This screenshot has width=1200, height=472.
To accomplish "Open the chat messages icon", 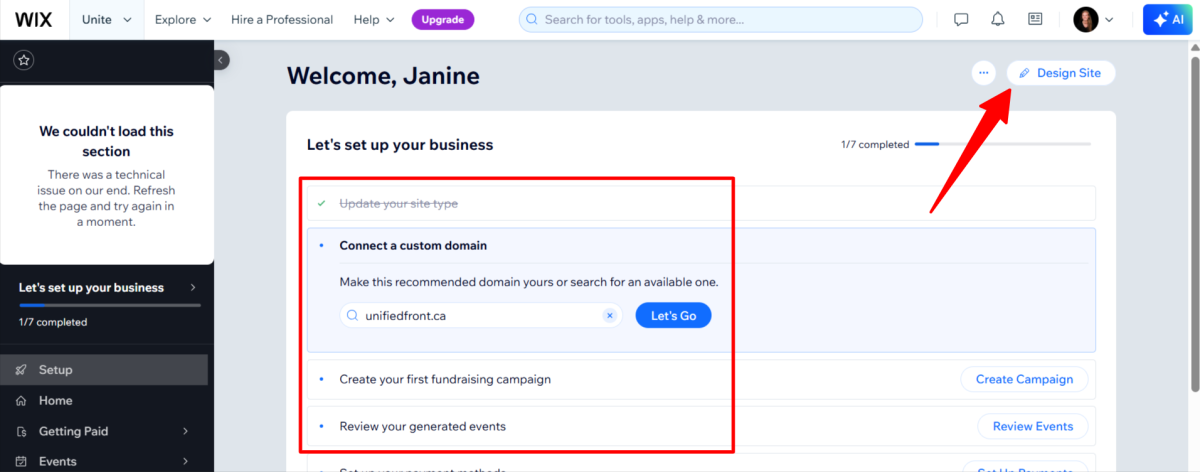I will [x=961, y=19].
